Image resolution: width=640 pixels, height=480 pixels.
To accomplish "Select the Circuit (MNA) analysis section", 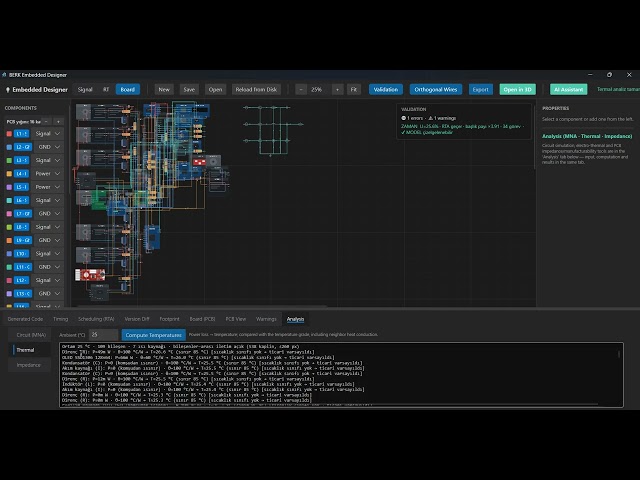I will [x=31, y=335].
